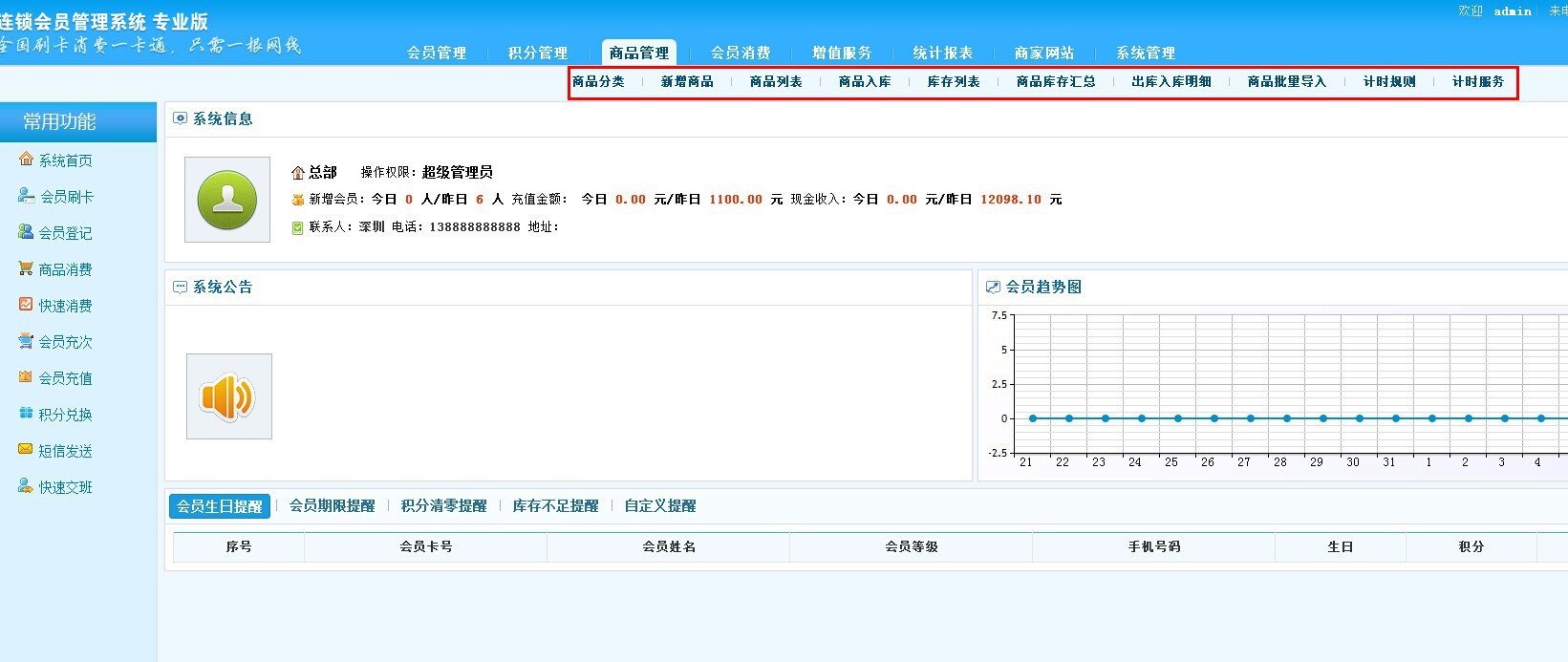This screenshot has height=662, width=1568.
Task: Click the 系统公告 panel header icon
Action: coord(180,287)
